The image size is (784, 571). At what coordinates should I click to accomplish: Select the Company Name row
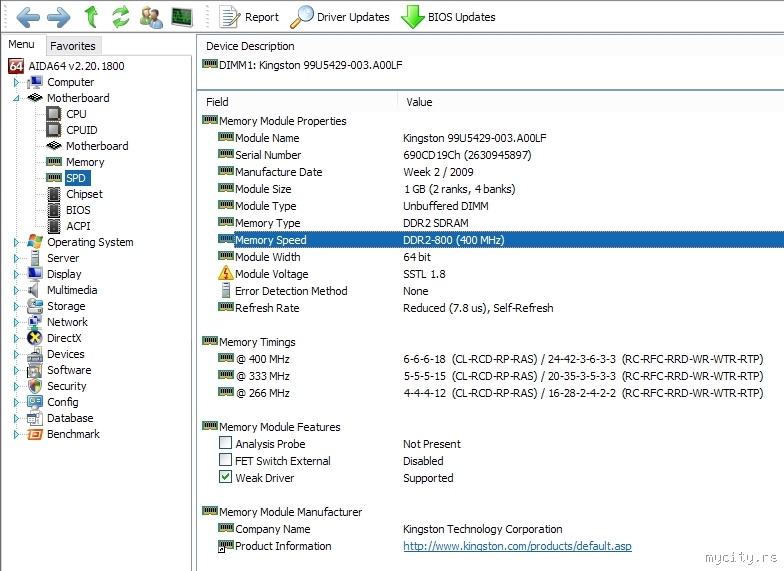pos(500,529)
